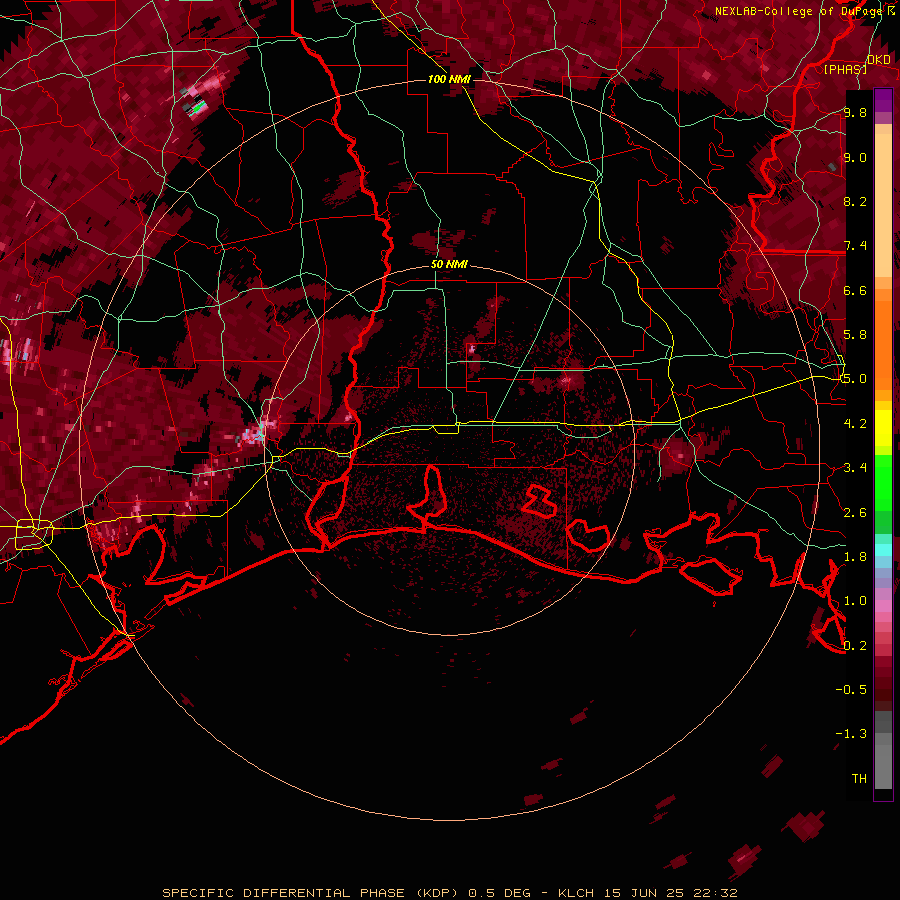This screenshot has width=900, height=900.
Task: Click the 8.2 scale value
Action: [x=855, y=201]
